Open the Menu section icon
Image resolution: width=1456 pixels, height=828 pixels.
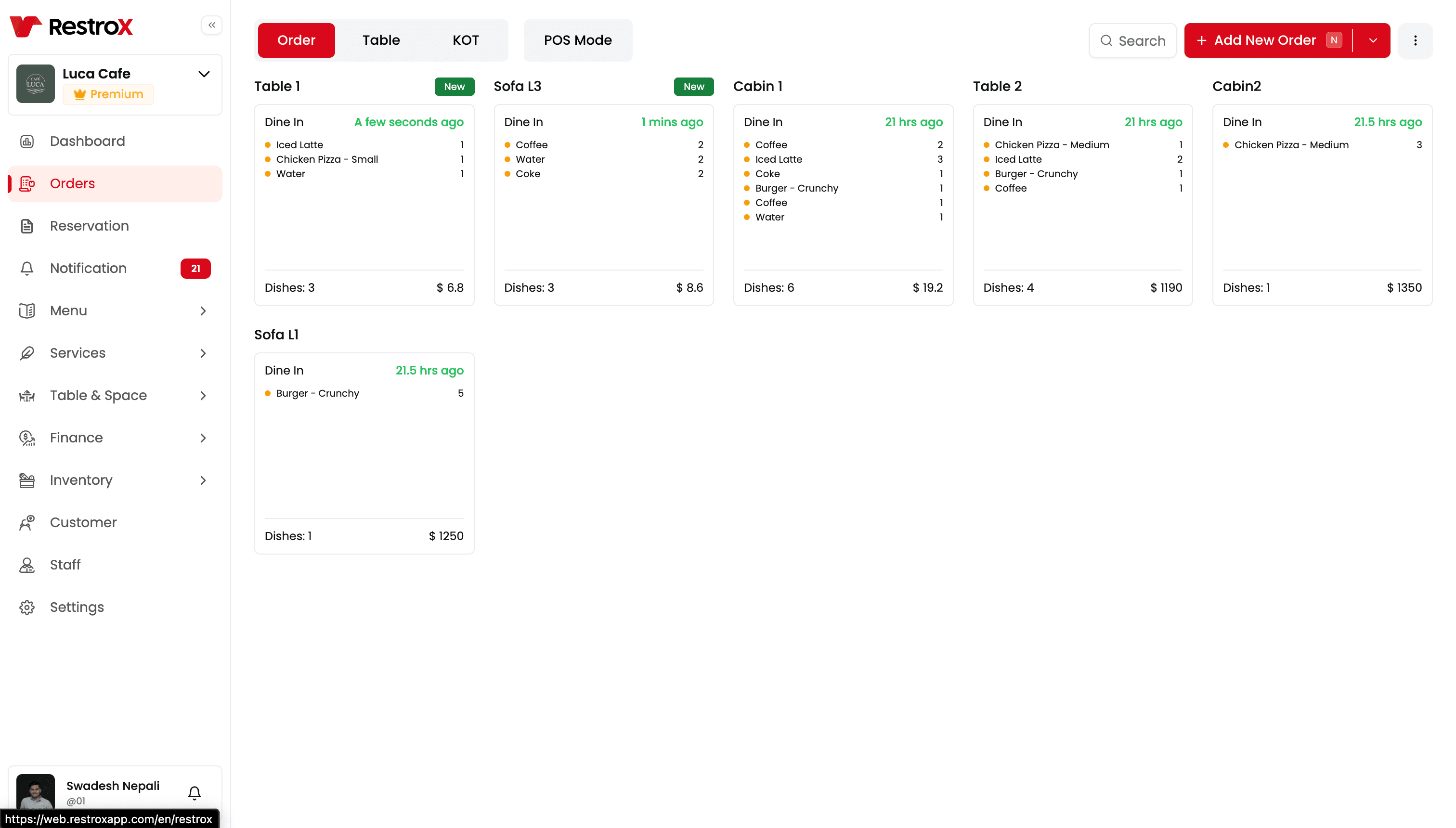click(28, 310)
